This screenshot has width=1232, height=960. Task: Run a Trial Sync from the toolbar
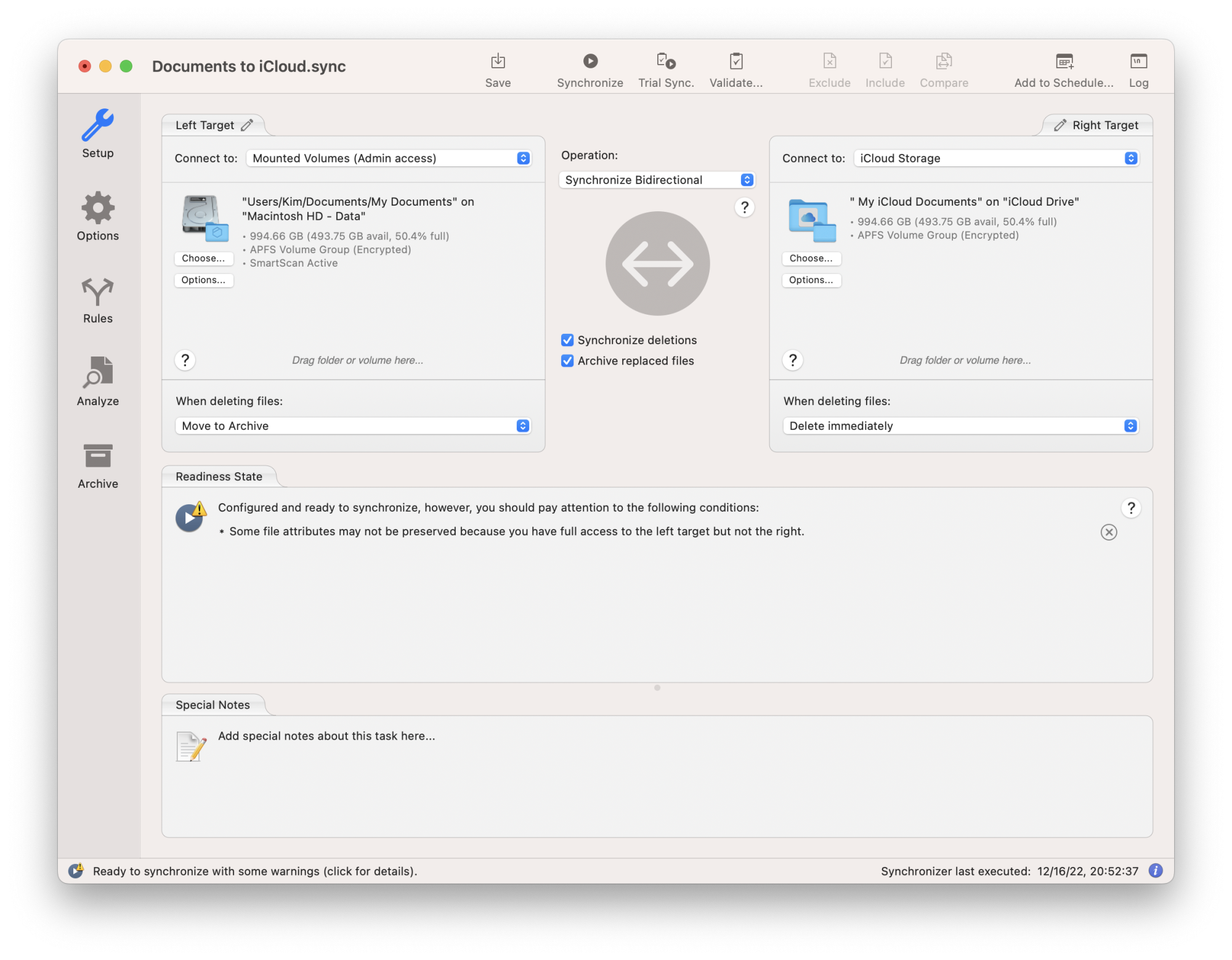[x=665, y=62]
